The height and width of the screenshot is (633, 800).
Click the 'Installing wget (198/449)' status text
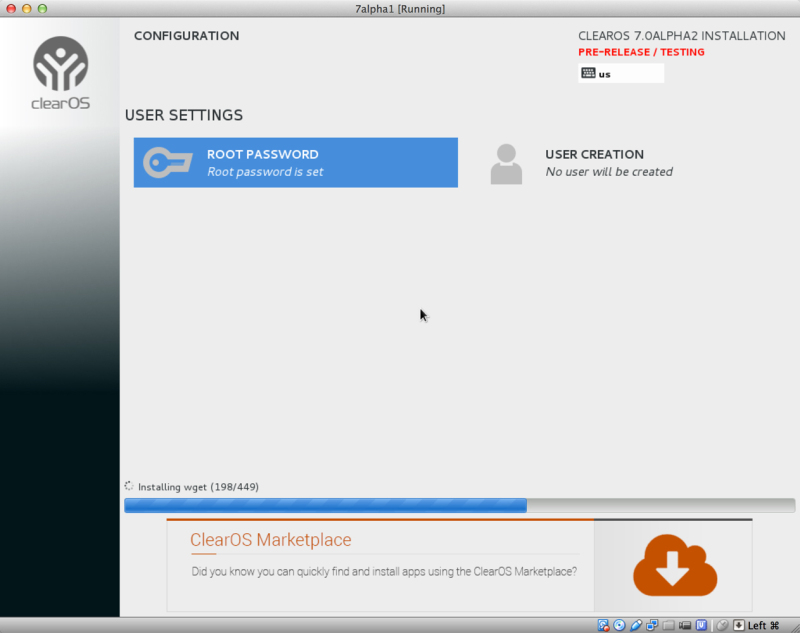click(198, 487)
